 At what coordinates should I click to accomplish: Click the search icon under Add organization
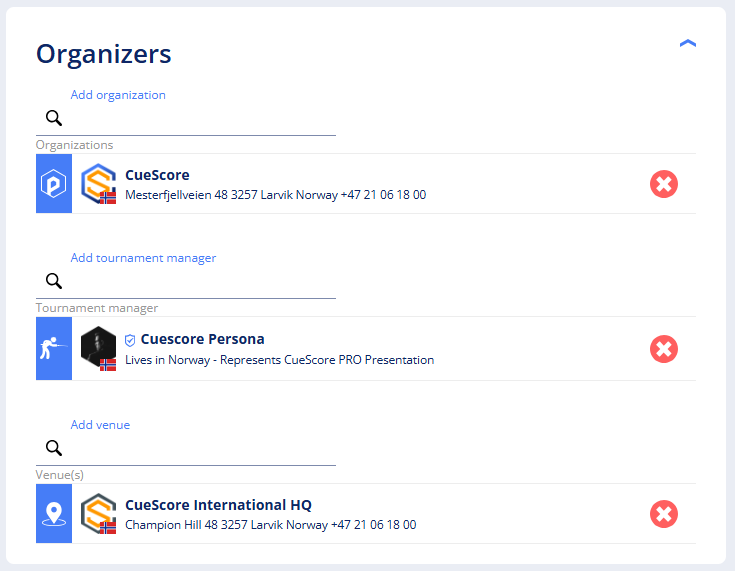(54, 118)
